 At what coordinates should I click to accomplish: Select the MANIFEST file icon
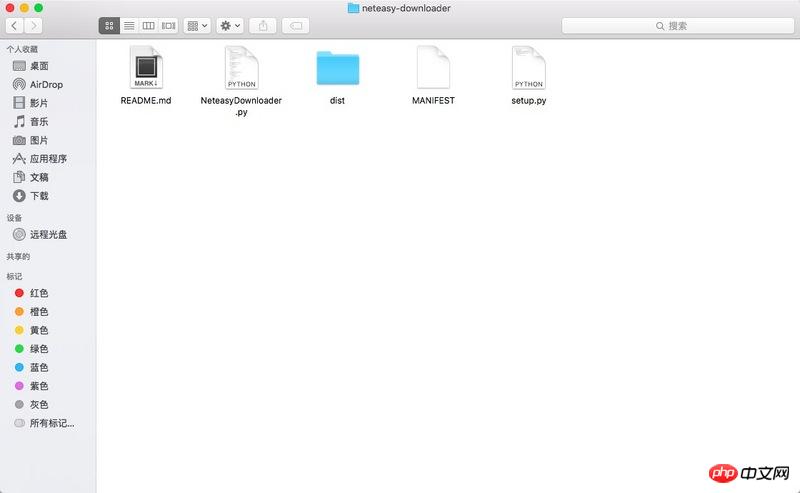(x=433, y=67)
